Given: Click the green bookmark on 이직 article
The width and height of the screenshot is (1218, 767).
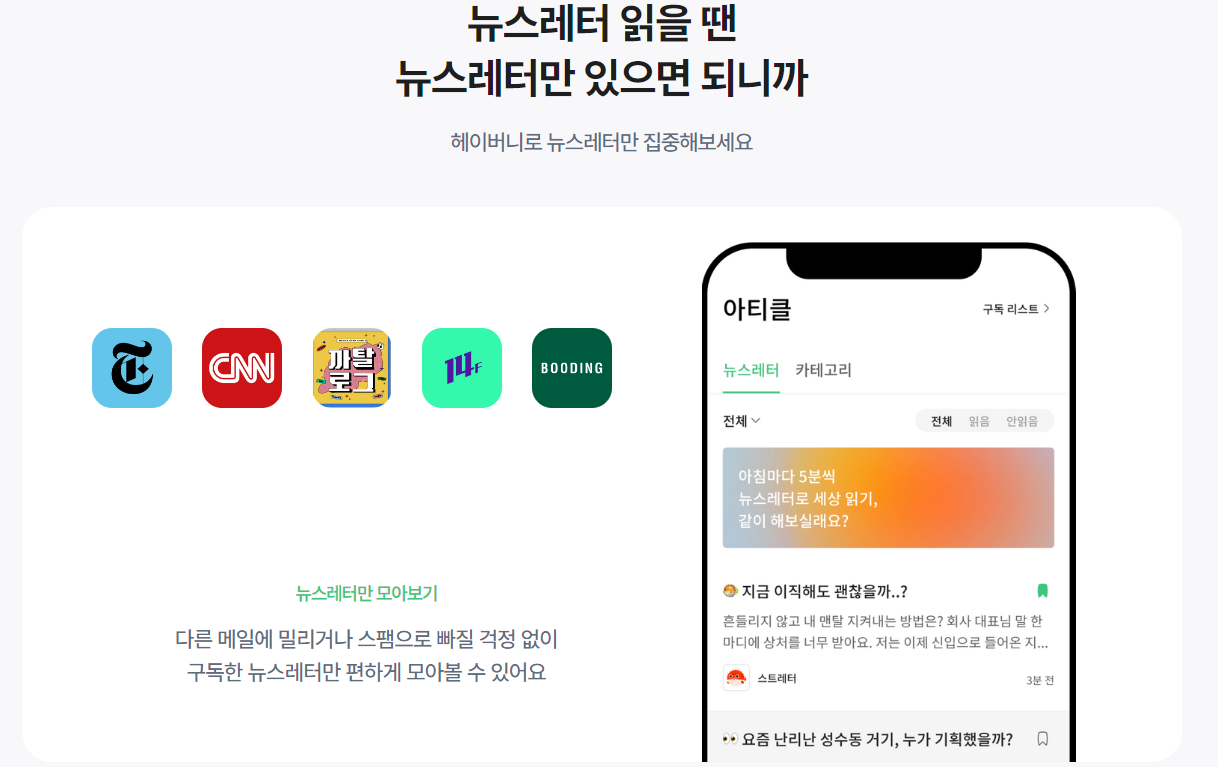Looking at the screenshot, I should 1043,591.
